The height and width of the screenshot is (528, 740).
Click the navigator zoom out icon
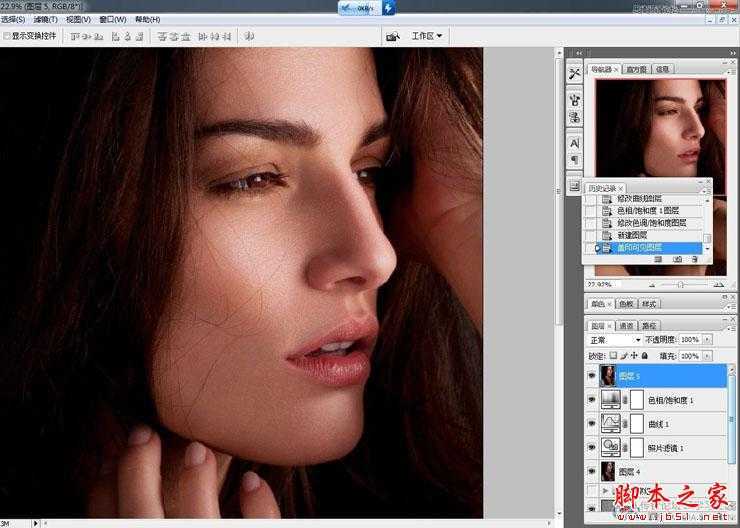point(652,285)
